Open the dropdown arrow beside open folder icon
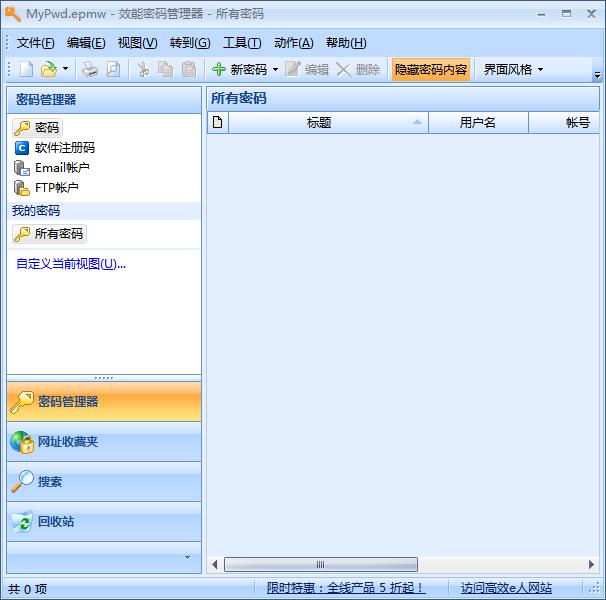 coord(65,69)
